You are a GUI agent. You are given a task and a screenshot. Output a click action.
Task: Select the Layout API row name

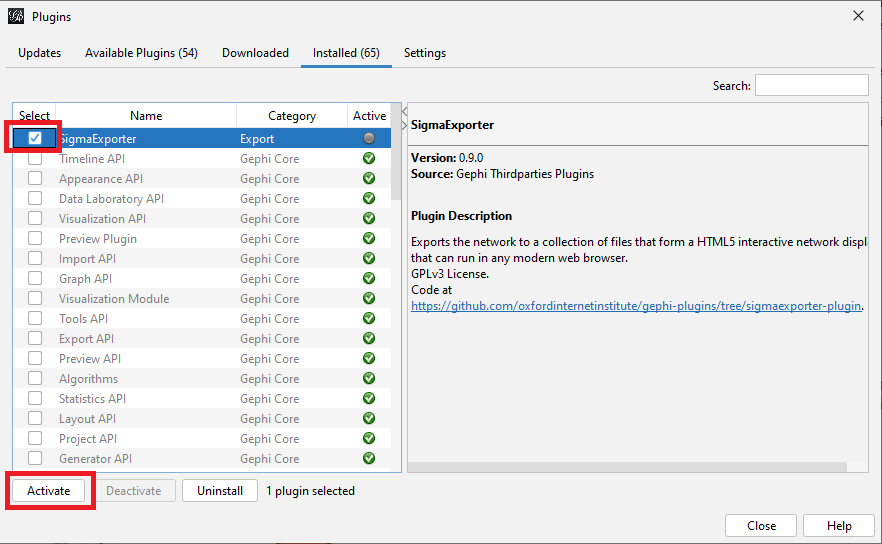(x=87, y=419)
